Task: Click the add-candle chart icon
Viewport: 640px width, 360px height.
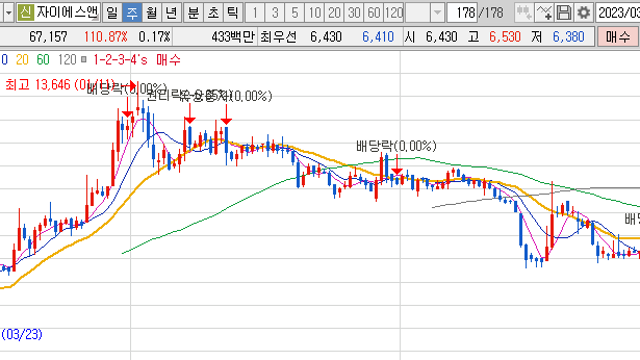Action: [x=524, y=13]
